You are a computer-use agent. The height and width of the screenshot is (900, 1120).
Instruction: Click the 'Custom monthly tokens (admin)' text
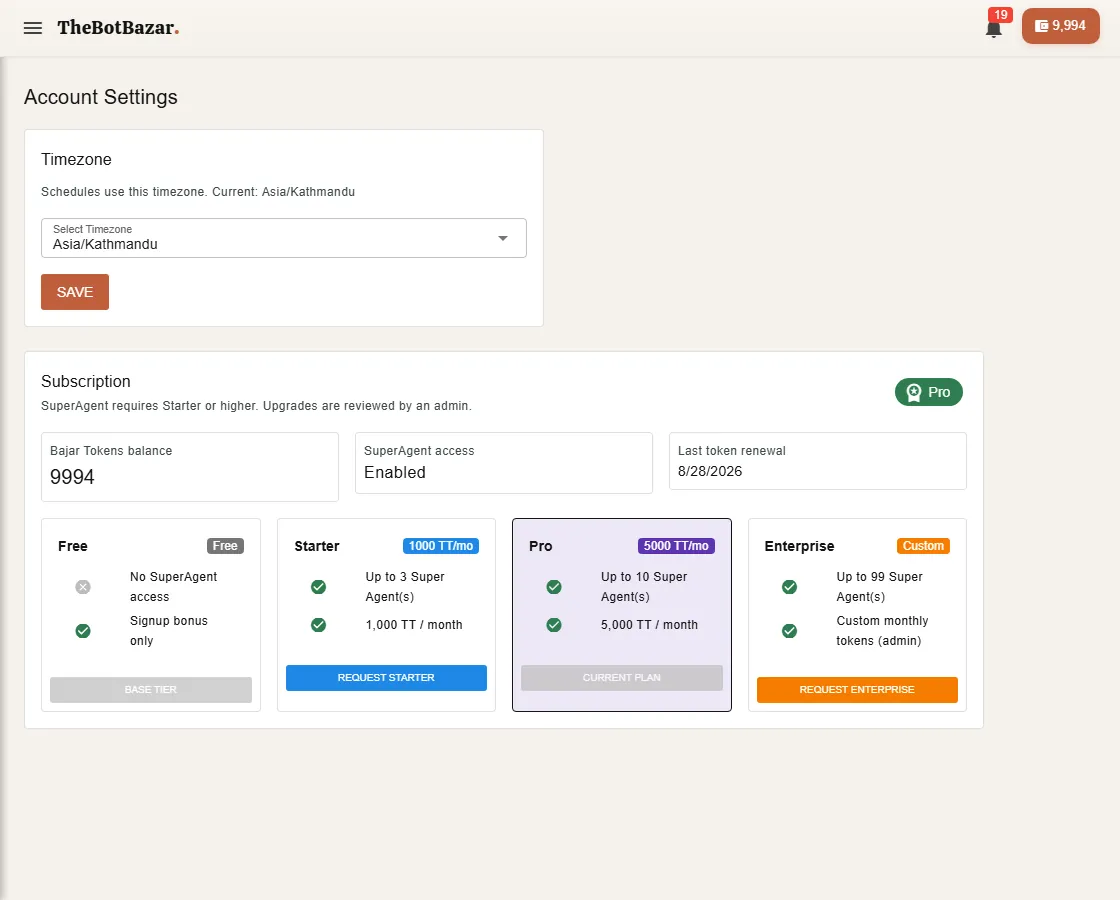[882, 631]
